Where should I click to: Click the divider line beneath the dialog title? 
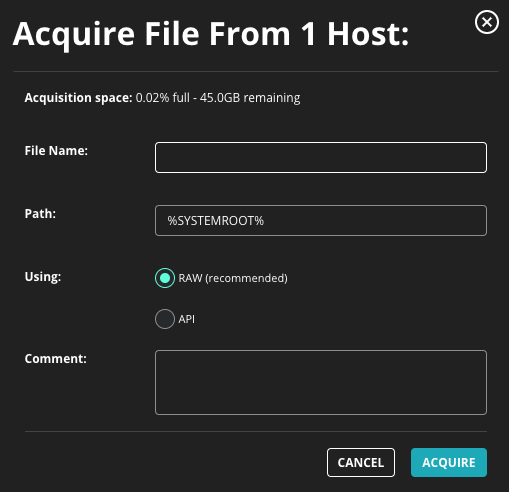[256, 71]
